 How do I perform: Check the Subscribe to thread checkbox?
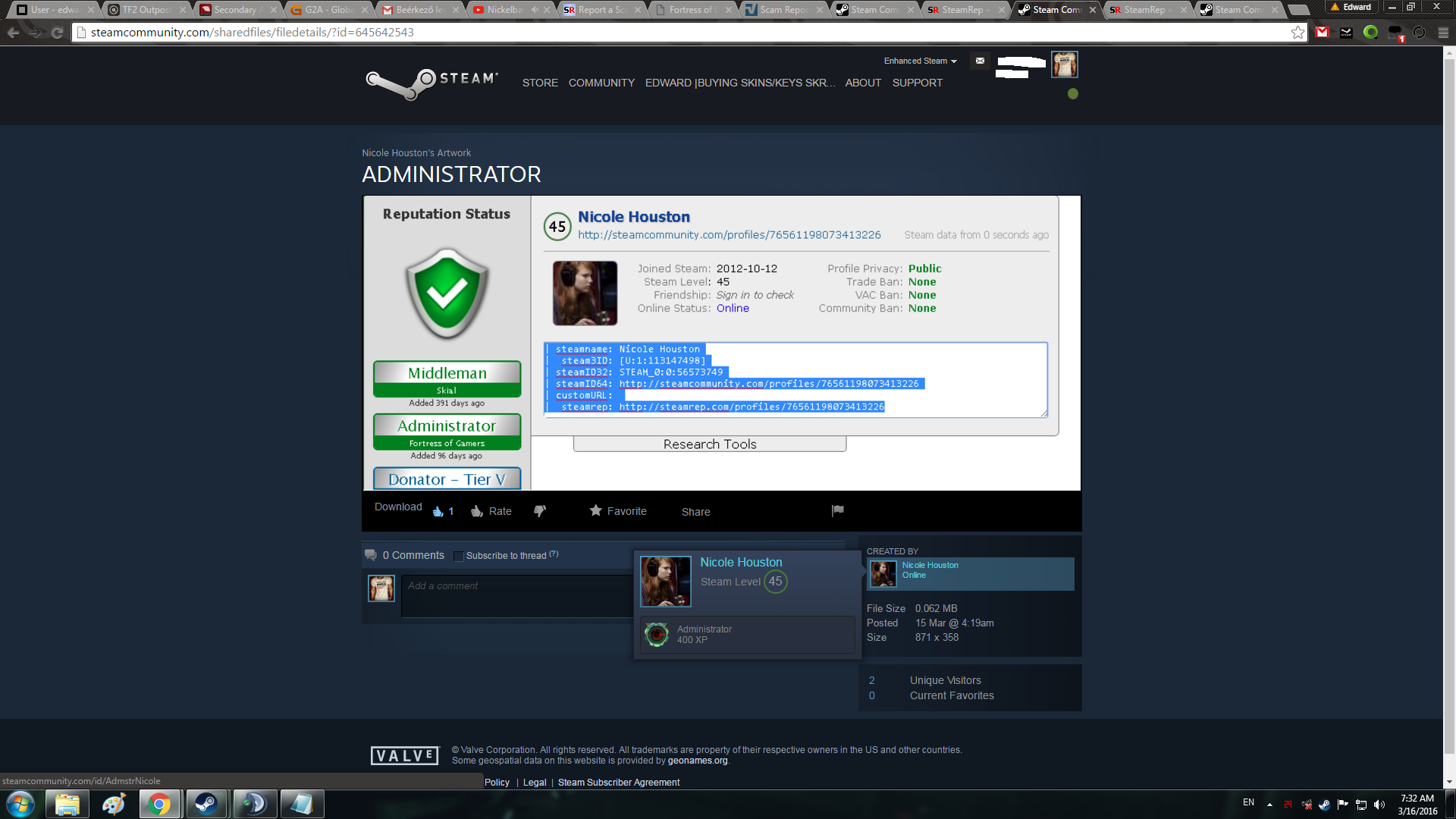click(x=458, y=556)
